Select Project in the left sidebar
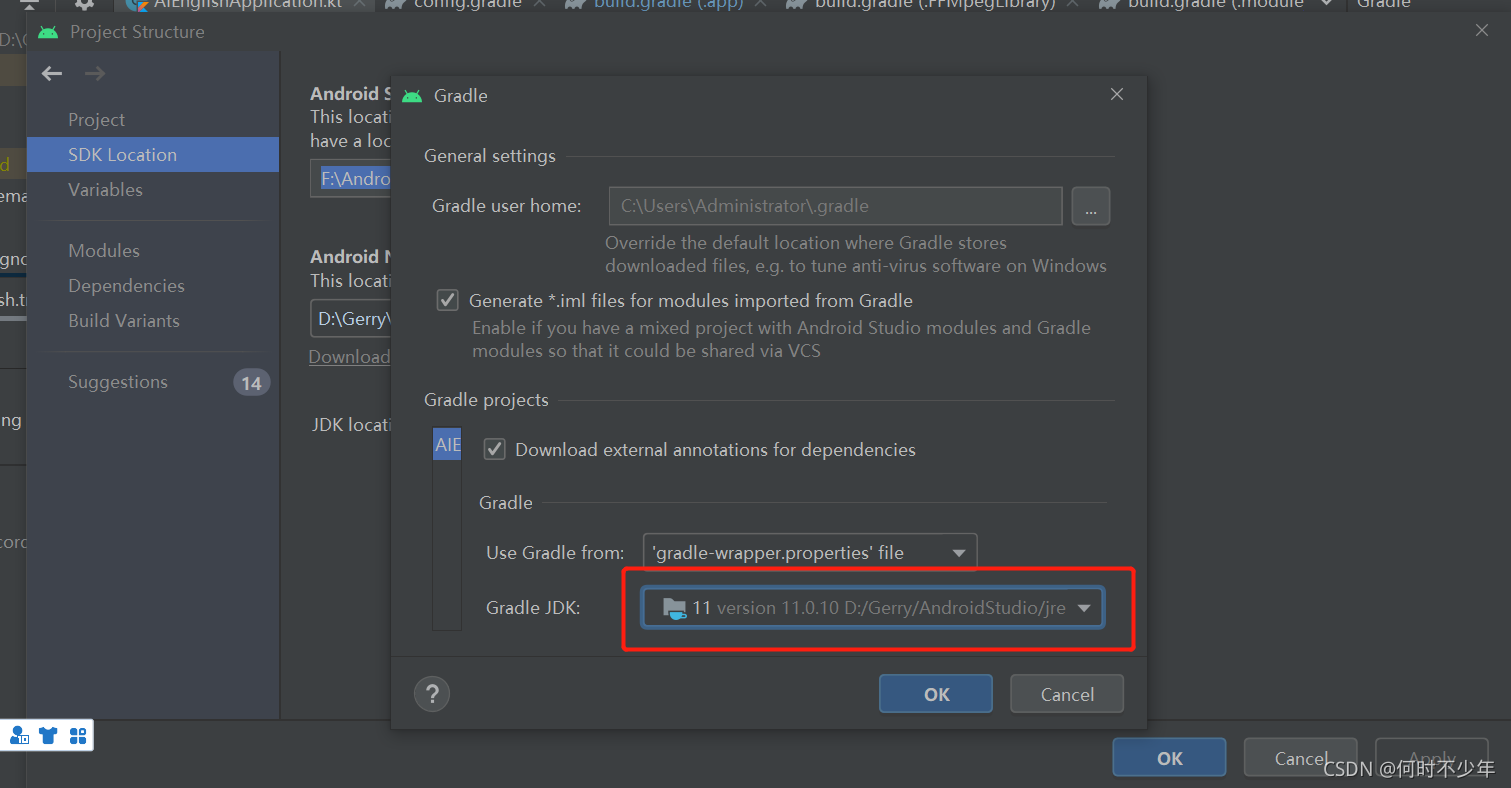This screenshot has width=1511, height=788. point(96,119)
